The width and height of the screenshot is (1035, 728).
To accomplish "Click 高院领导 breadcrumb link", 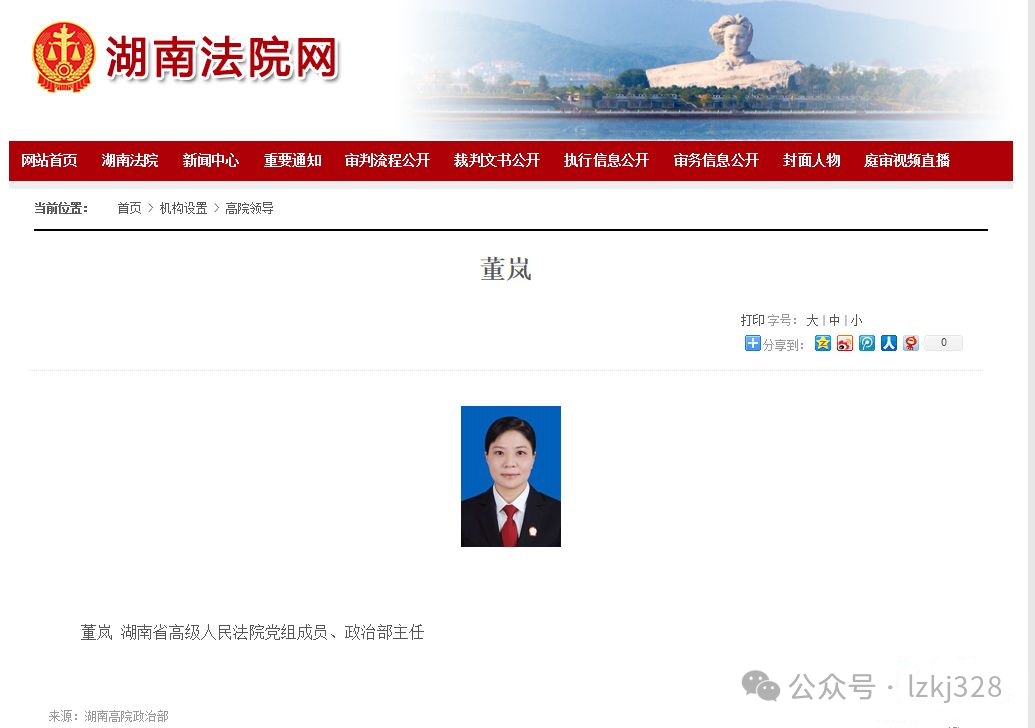I will click(249, 209).
